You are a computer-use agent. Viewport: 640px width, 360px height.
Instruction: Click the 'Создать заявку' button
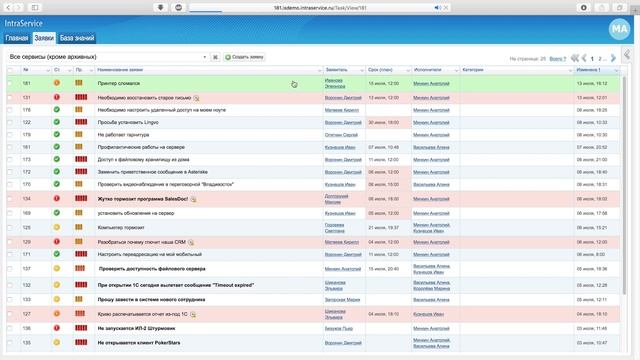tap(244, 57)
